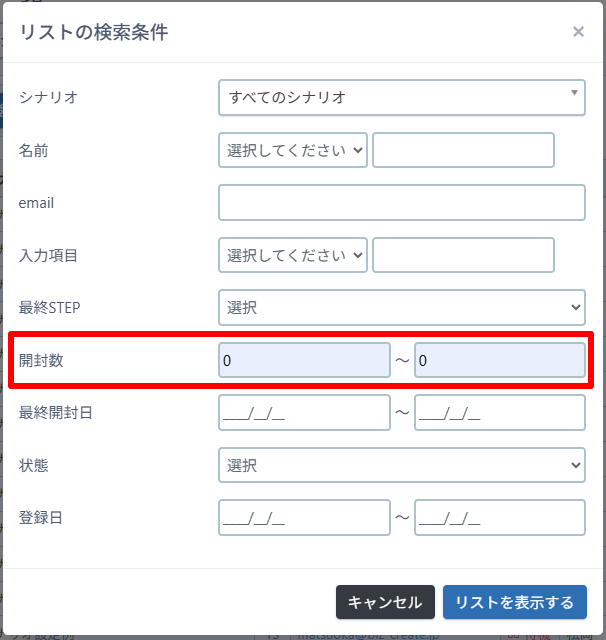Focus the email input field

click(x=401, y=203)
